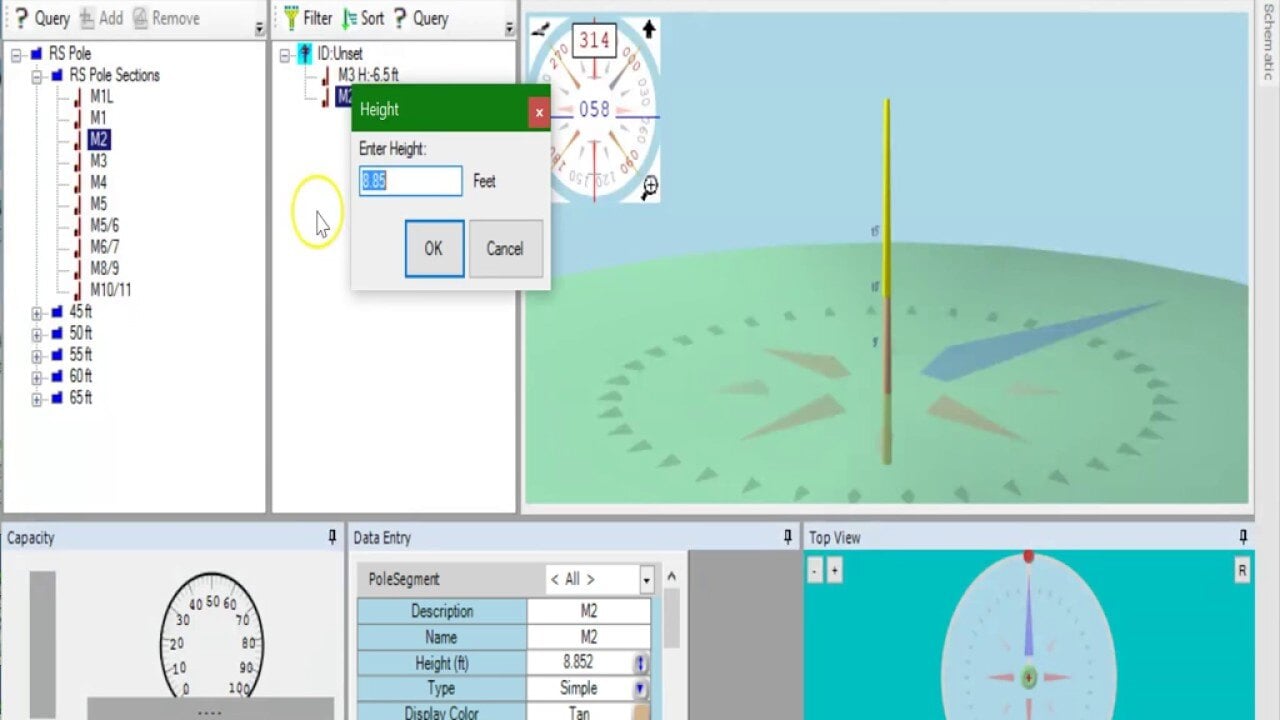The height and width of the screenshot is (720, 1280).
Task: Click the 314 heading box
Action: 594,40
